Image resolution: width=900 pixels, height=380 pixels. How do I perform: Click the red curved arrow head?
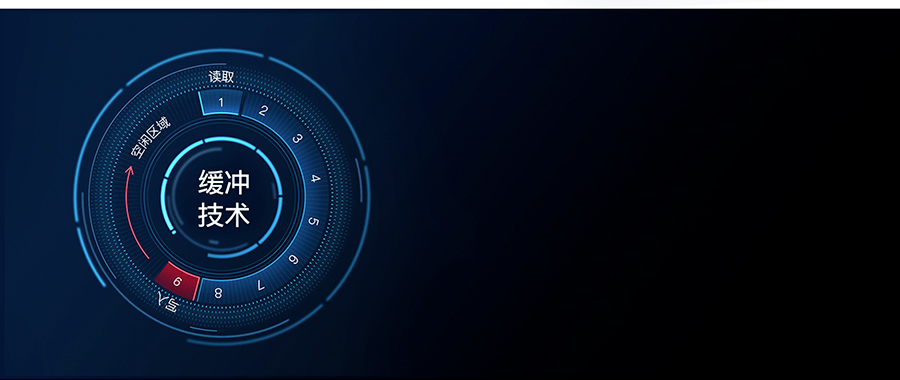click(x=130, y=170)
